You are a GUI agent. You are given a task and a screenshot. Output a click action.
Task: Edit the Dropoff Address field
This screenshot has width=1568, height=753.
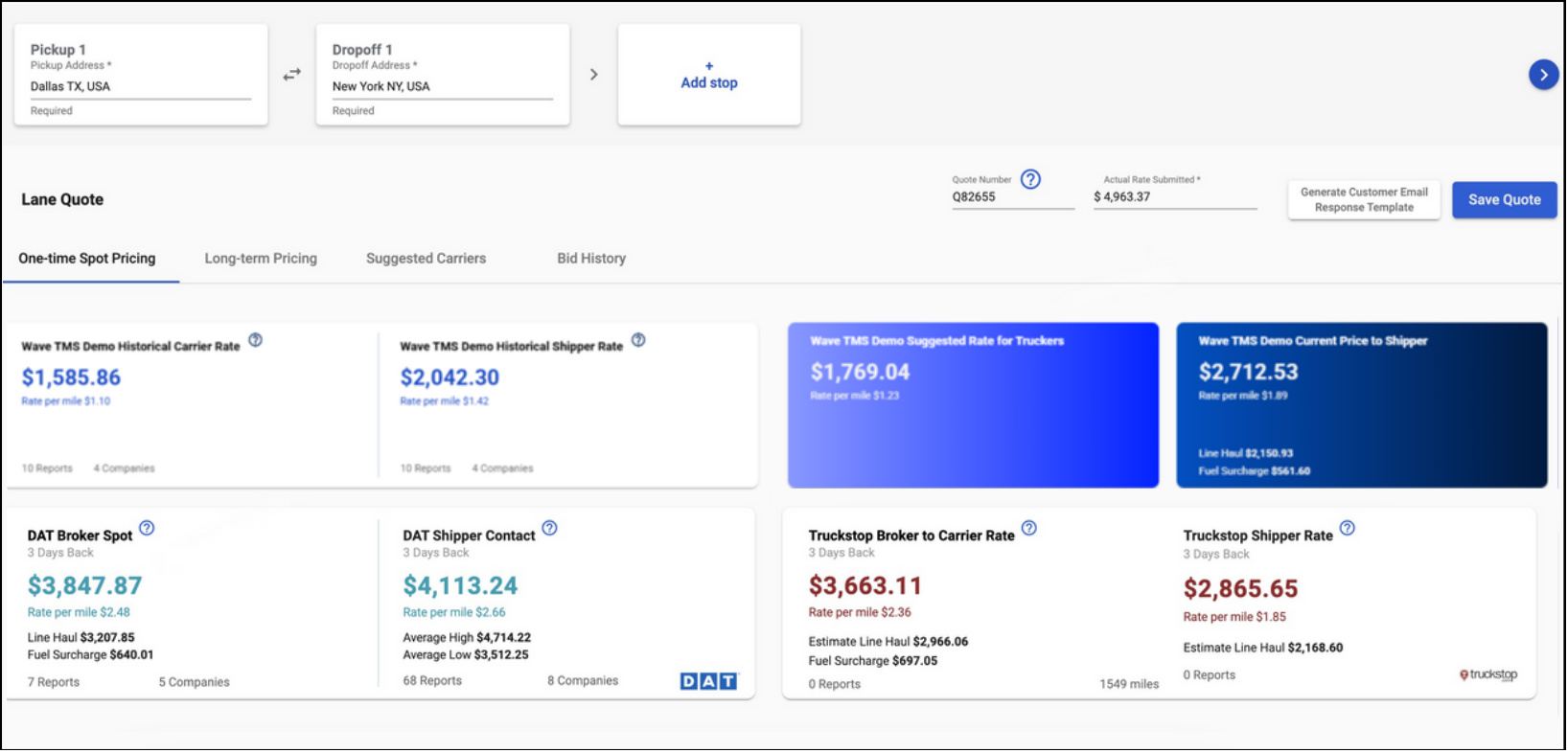442,86
